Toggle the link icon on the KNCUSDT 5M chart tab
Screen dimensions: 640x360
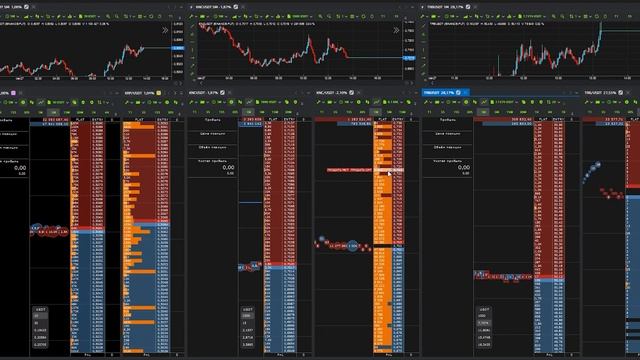pos(236,7)
